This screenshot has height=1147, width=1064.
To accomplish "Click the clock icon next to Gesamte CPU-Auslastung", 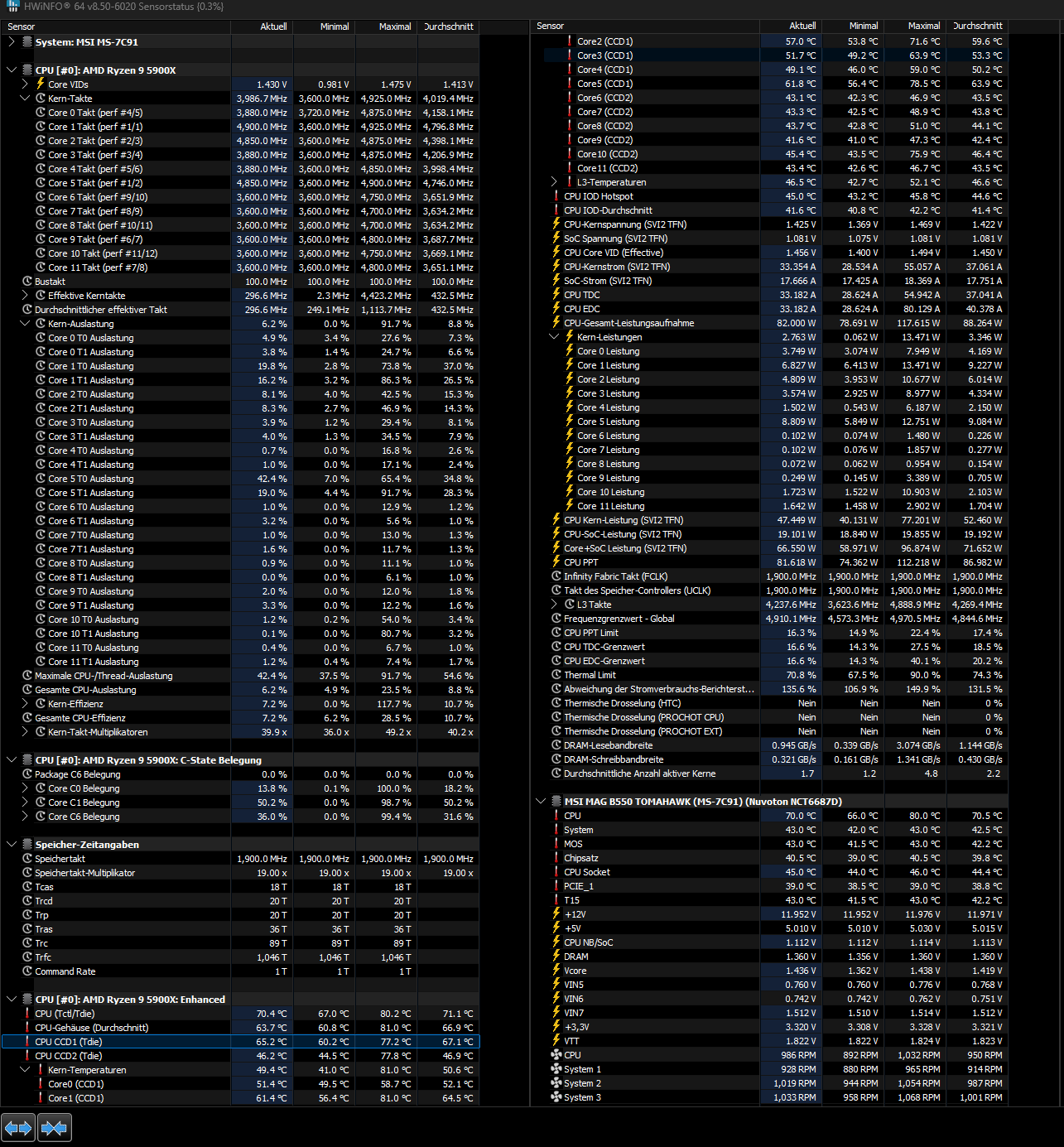I will pos(26,690).
